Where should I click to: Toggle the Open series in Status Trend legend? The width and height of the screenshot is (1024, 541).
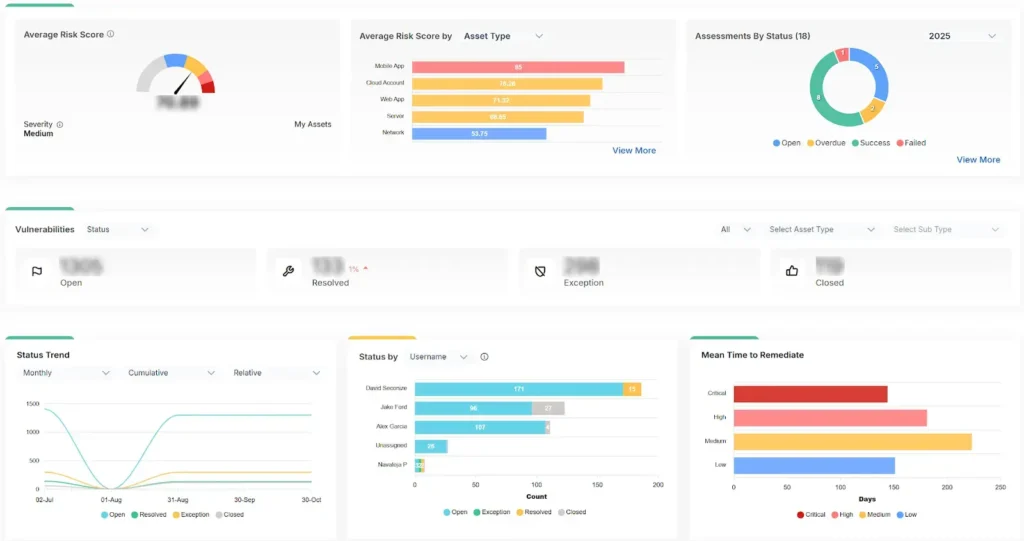(113, 515)
